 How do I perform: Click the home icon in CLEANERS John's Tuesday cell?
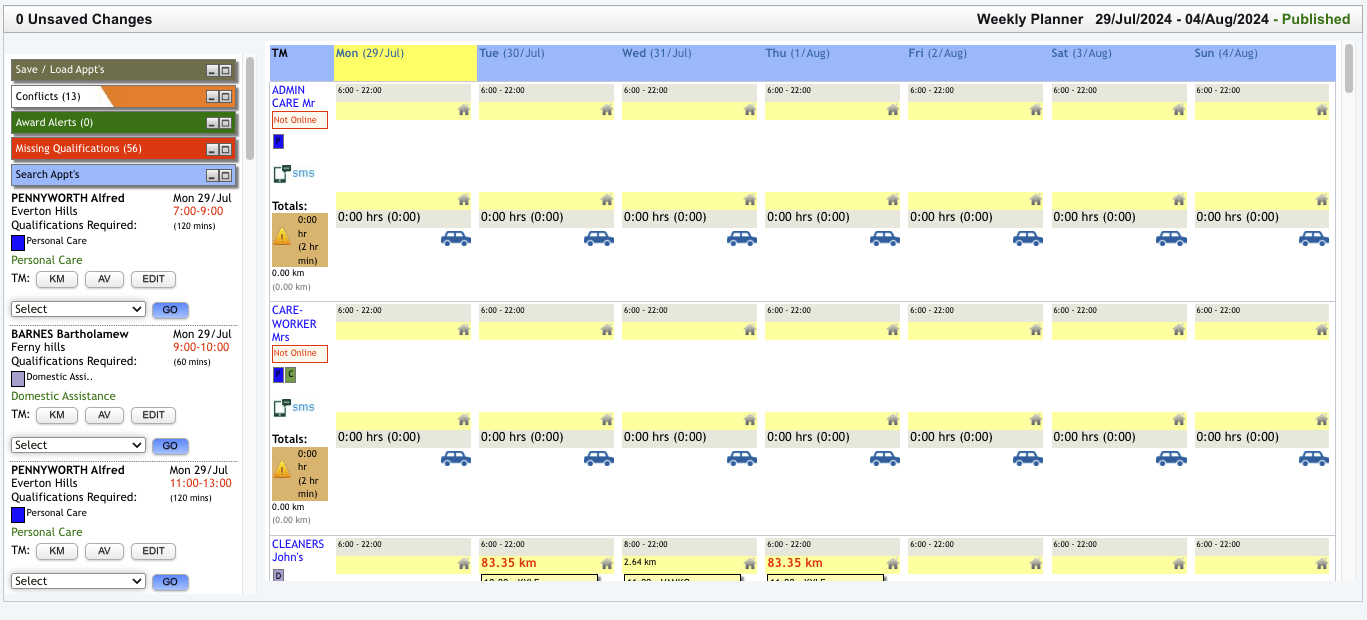607,564
